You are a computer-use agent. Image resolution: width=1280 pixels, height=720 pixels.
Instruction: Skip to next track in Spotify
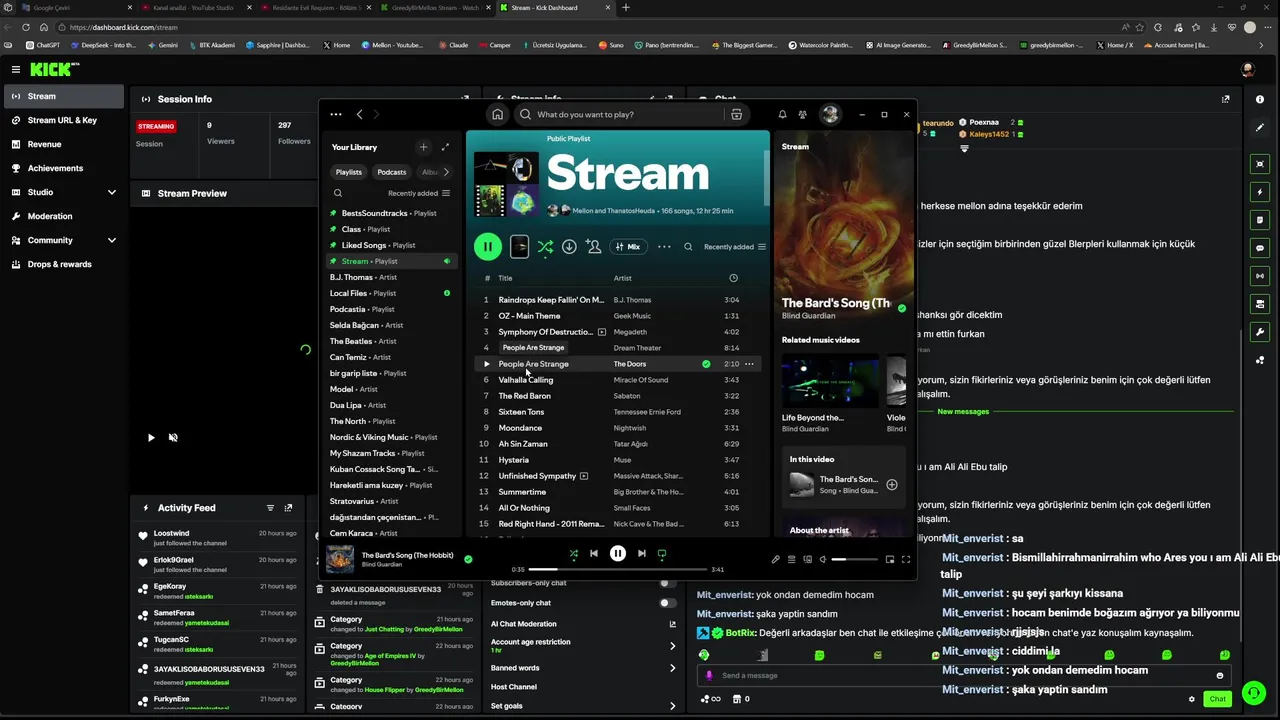pos(641,553)
